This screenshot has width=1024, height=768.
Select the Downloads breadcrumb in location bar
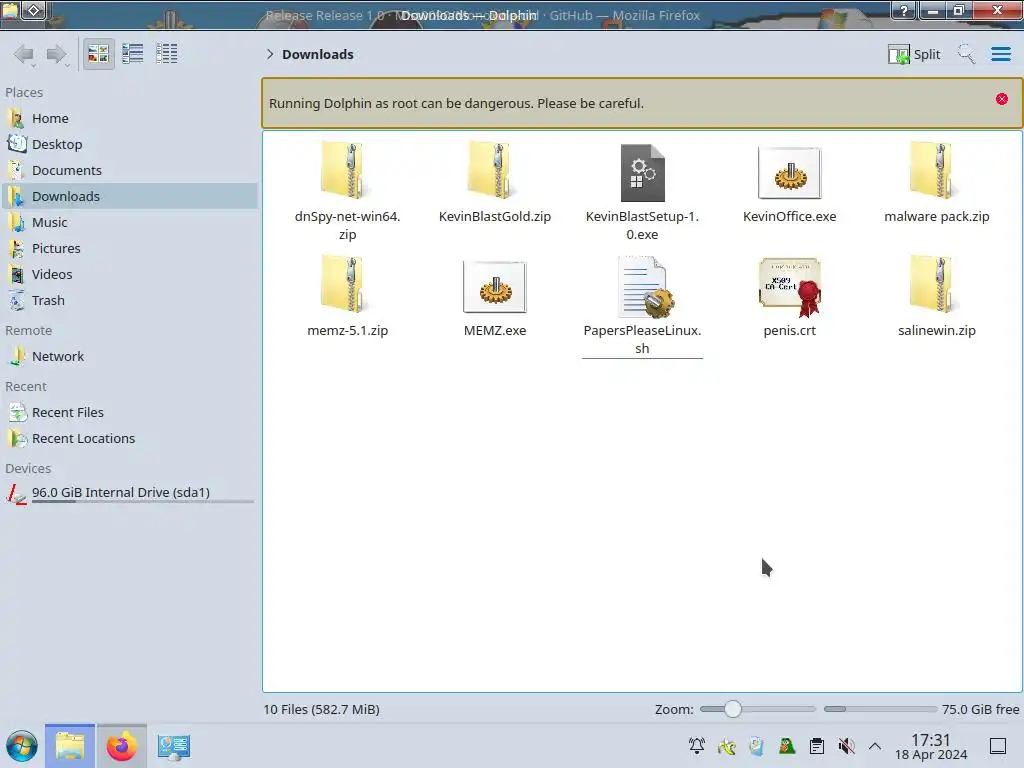click(x=318, y=54)
